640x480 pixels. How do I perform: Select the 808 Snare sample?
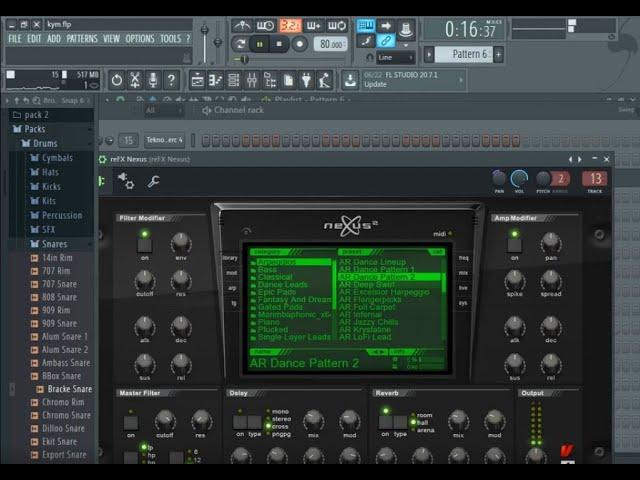point(59,297)
